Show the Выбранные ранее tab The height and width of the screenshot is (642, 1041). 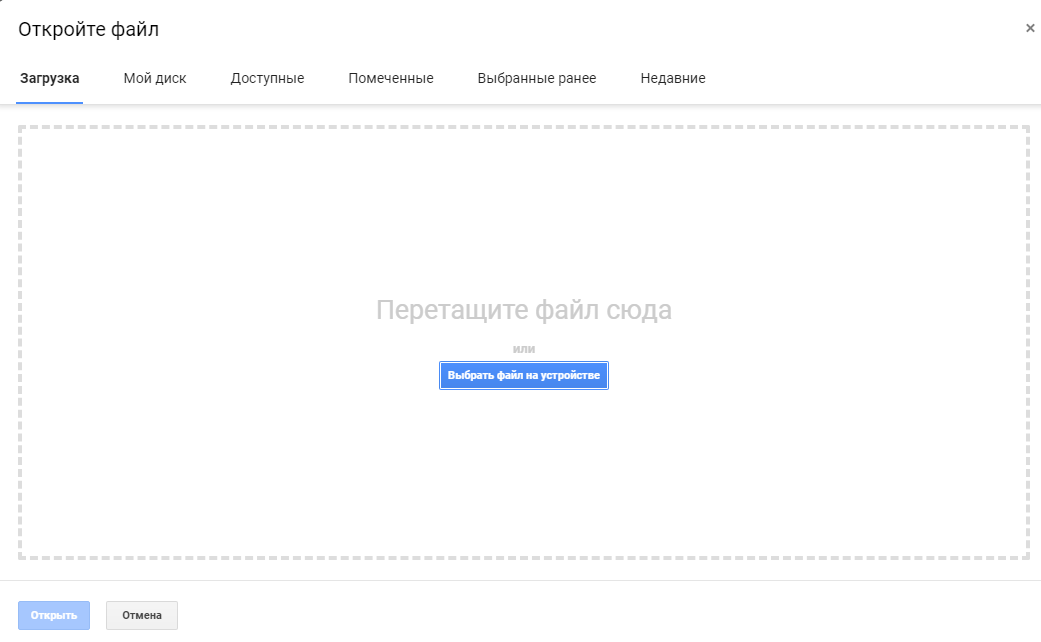click(x=537, y=78)
